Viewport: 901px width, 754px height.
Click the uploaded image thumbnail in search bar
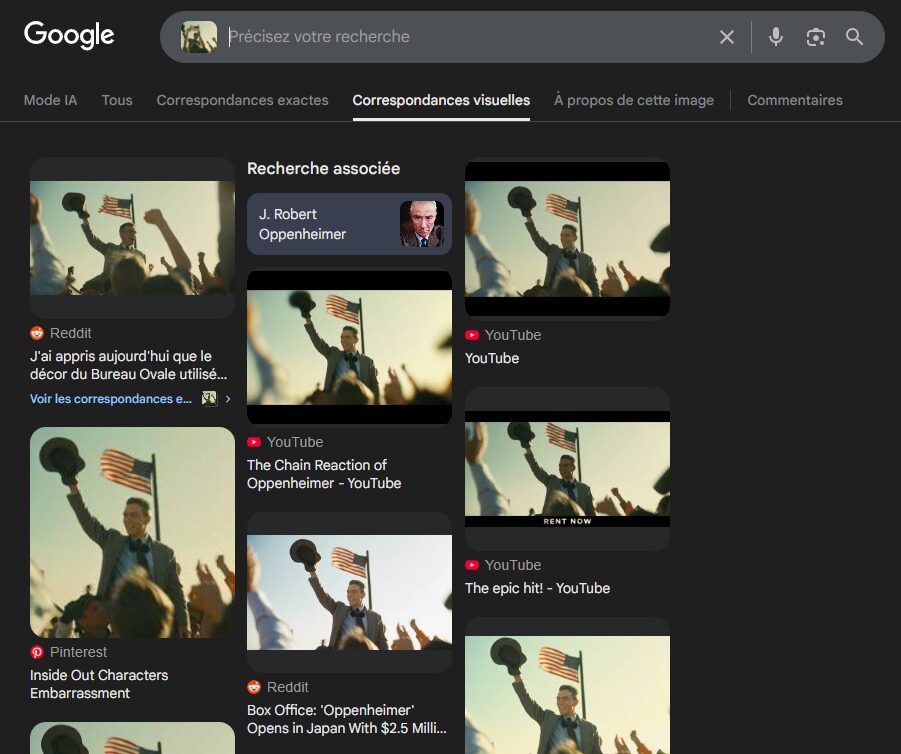click(x=198, y=37)
